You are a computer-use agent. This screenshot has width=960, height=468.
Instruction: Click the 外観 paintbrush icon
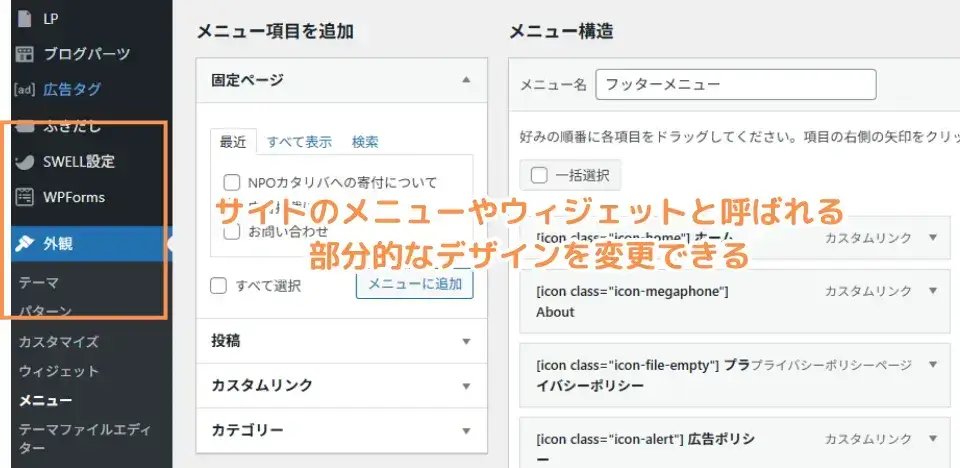pyautogui.click(x=24, y=244)
